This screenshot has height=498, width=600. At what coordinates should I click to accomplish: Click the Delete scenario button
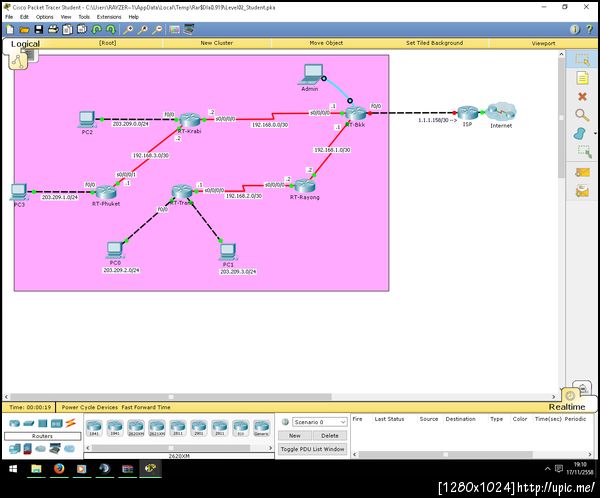pos(329,436)
